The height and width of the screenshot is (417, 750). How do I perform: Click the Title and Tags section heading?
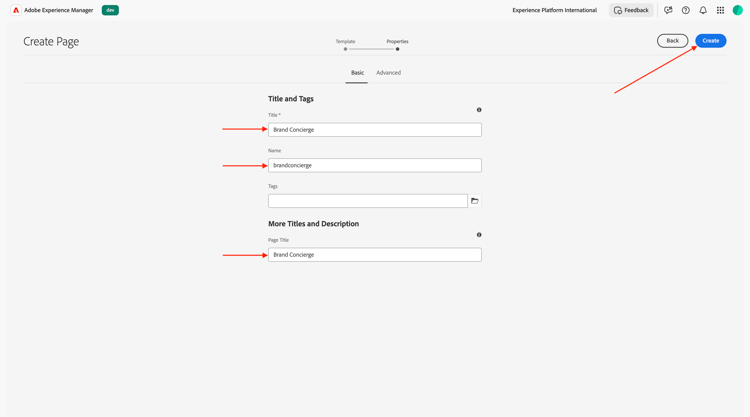pos(291,99)
